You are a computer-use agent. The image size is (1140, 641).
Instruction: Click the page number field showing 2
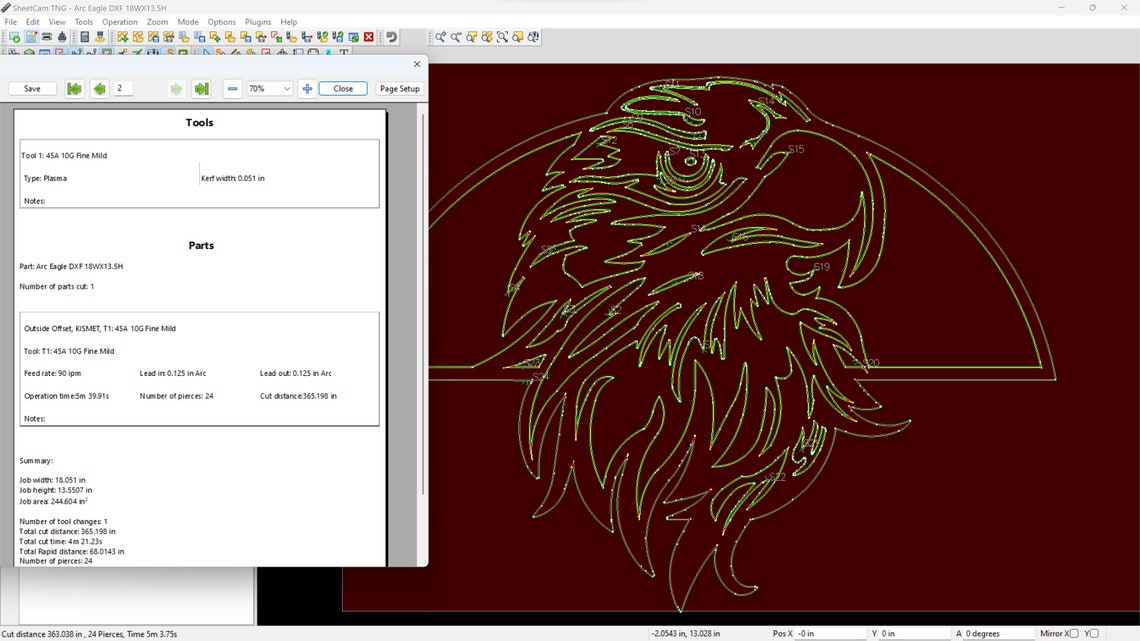[x=121, y=88]
